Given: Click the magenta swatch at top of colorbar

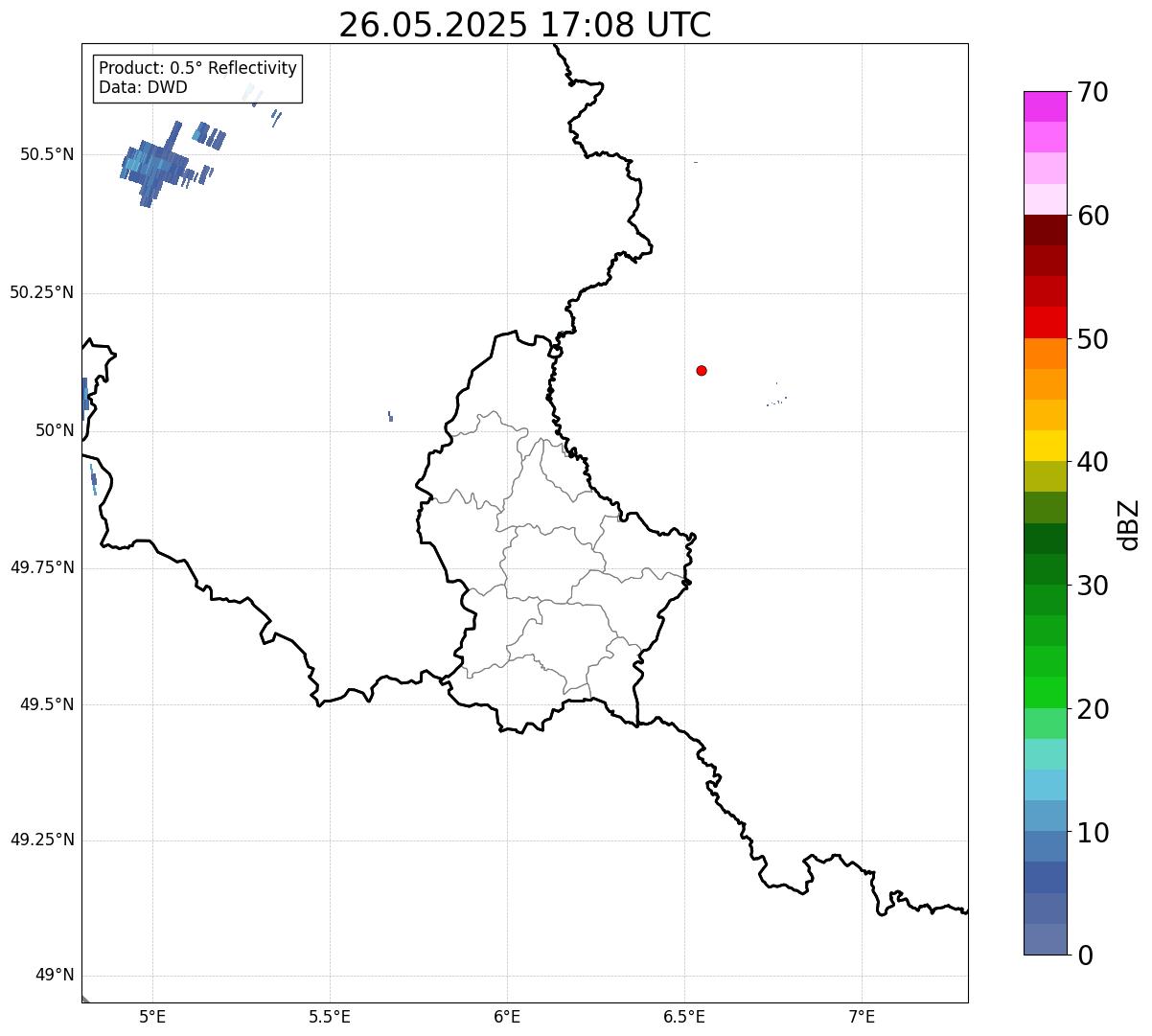Looking at the screenshot, I should click(x=1045, y=106).
